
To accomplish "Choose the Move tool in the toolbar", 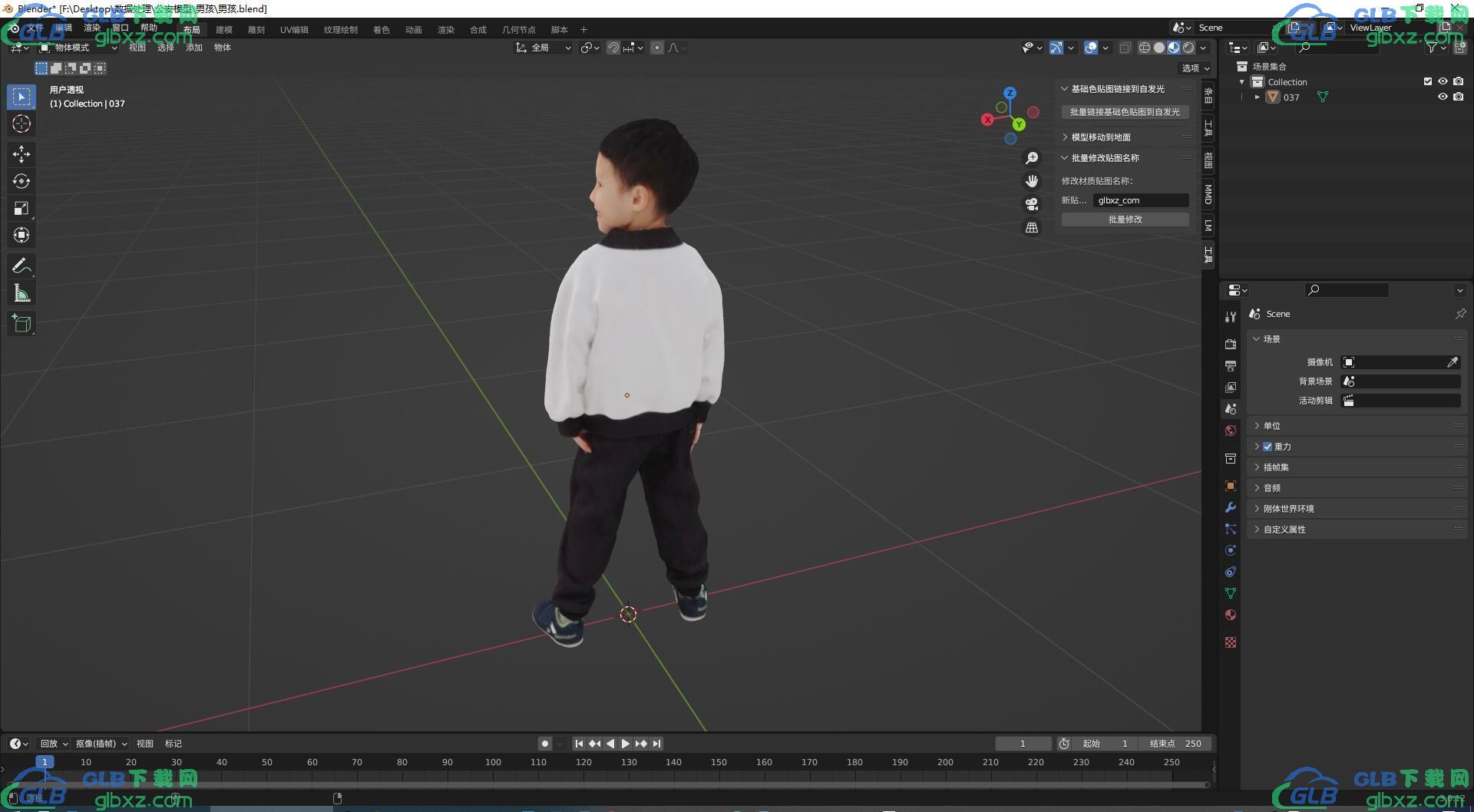I will pyautogui.click(x=21, y=154).
